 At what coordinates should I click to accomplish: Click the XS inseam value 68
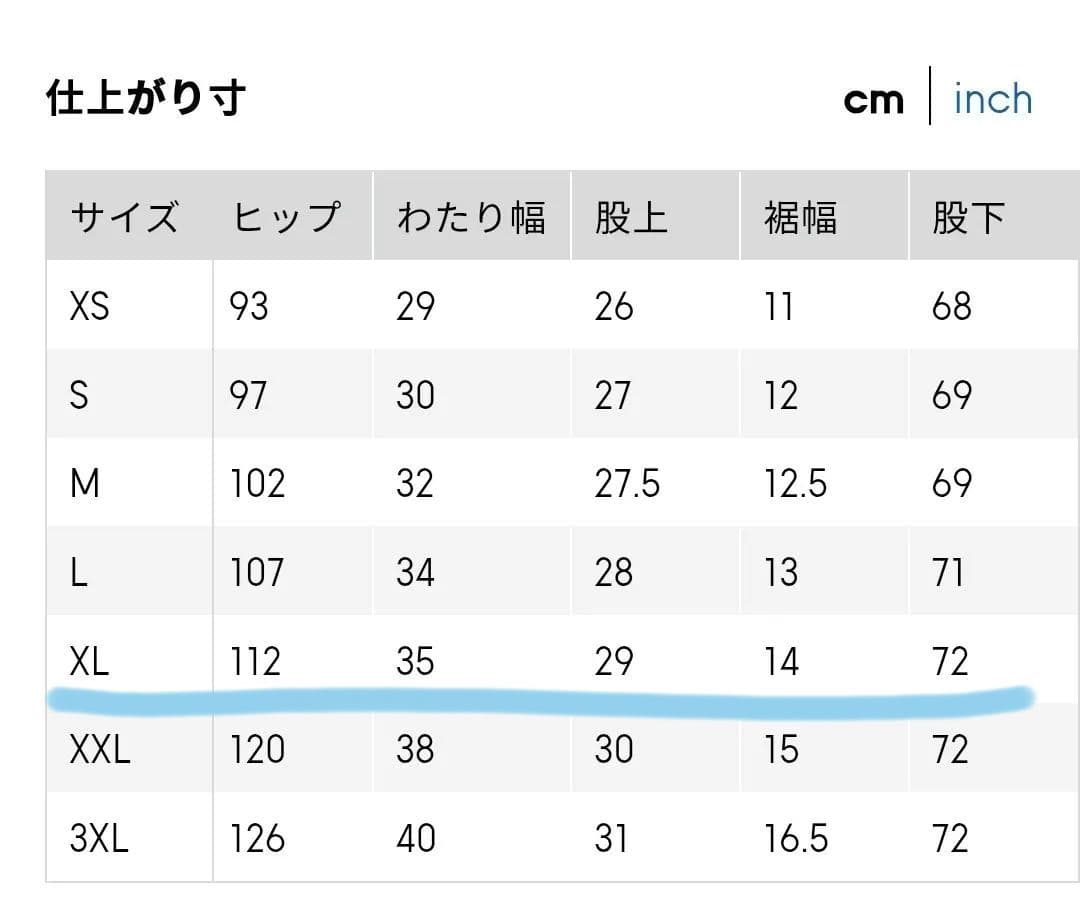952,306
